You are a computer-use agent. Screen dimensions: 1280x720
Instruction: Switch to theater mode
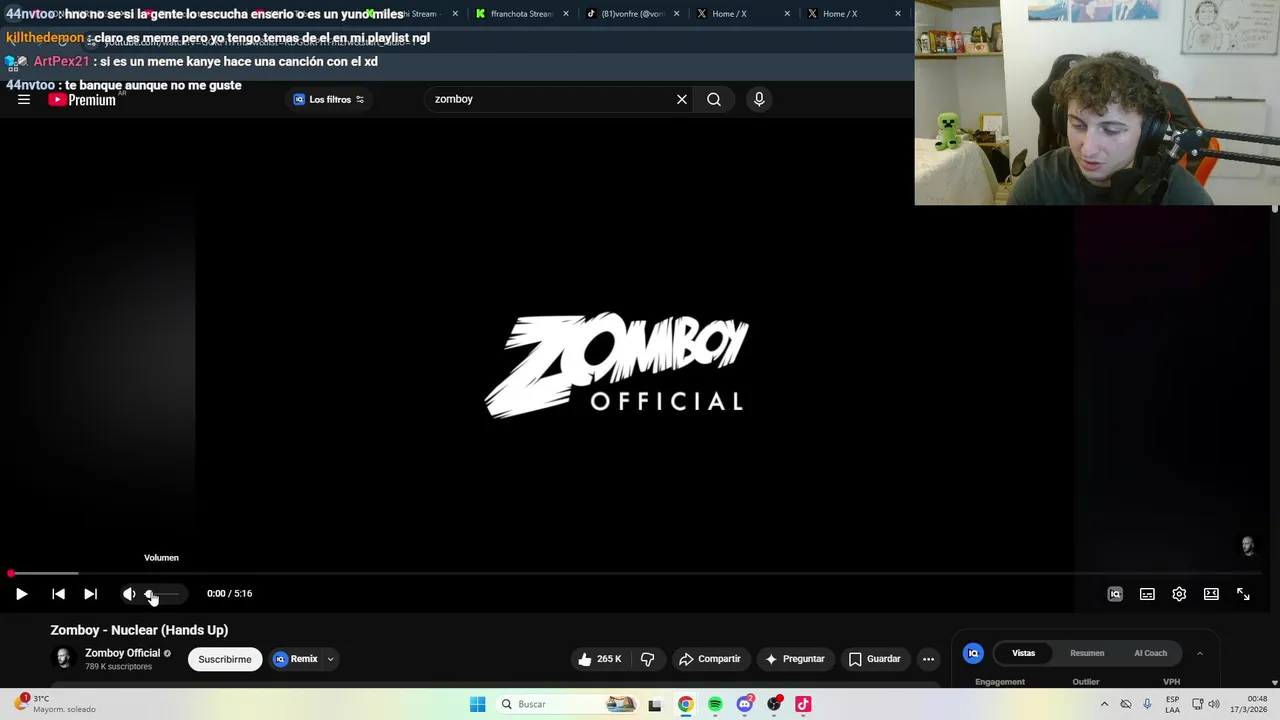pyautogui.click(x=1211, y=594)
